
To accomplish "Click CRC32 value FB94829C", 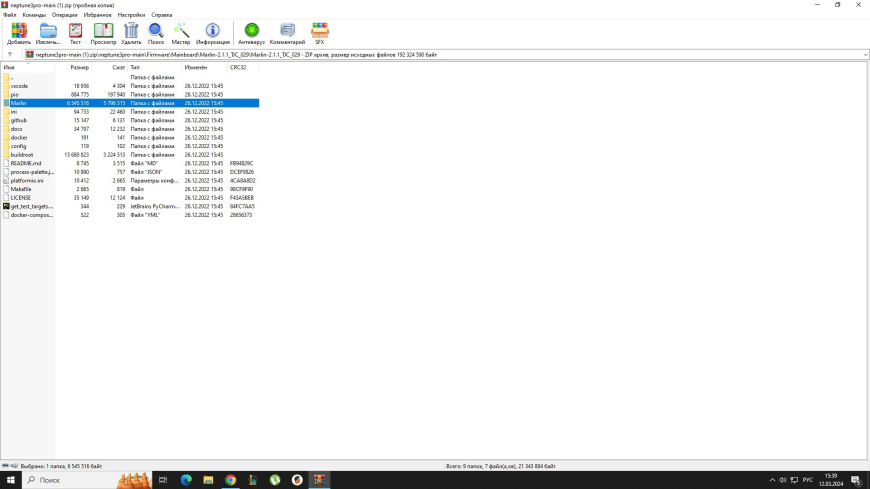I will 241,163.
